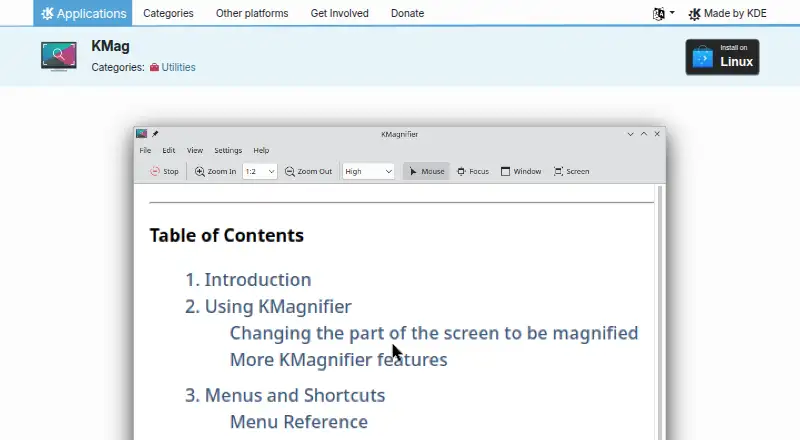
Task: Click the Stop toolbar button
Action: 164,172
